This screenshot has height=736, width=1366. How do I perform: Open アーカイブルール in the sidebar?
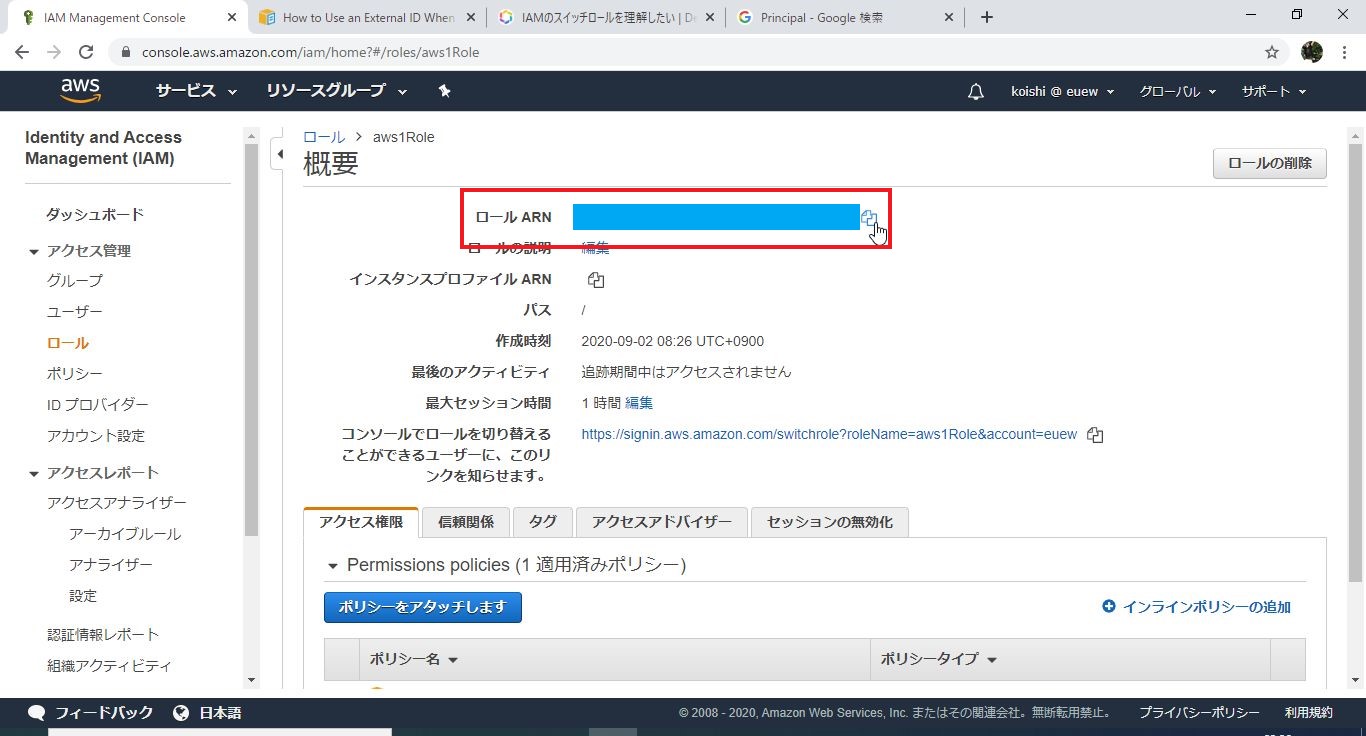click(x=125, y=534)
